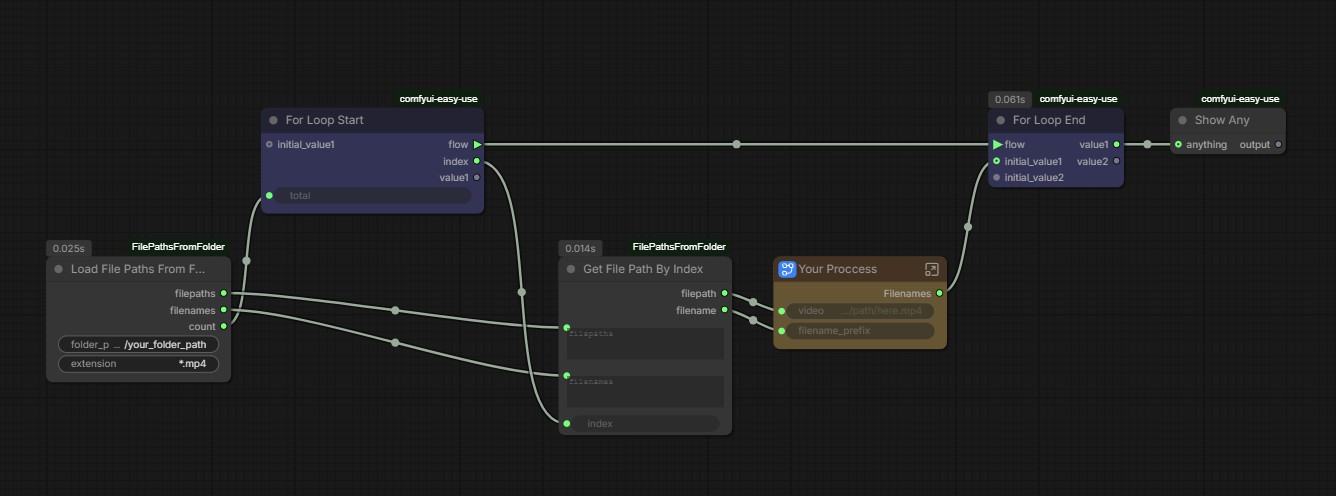Click the flow output arrow on For Loop Start
This screenshot has height=496, width=1336.
[477, 145]
